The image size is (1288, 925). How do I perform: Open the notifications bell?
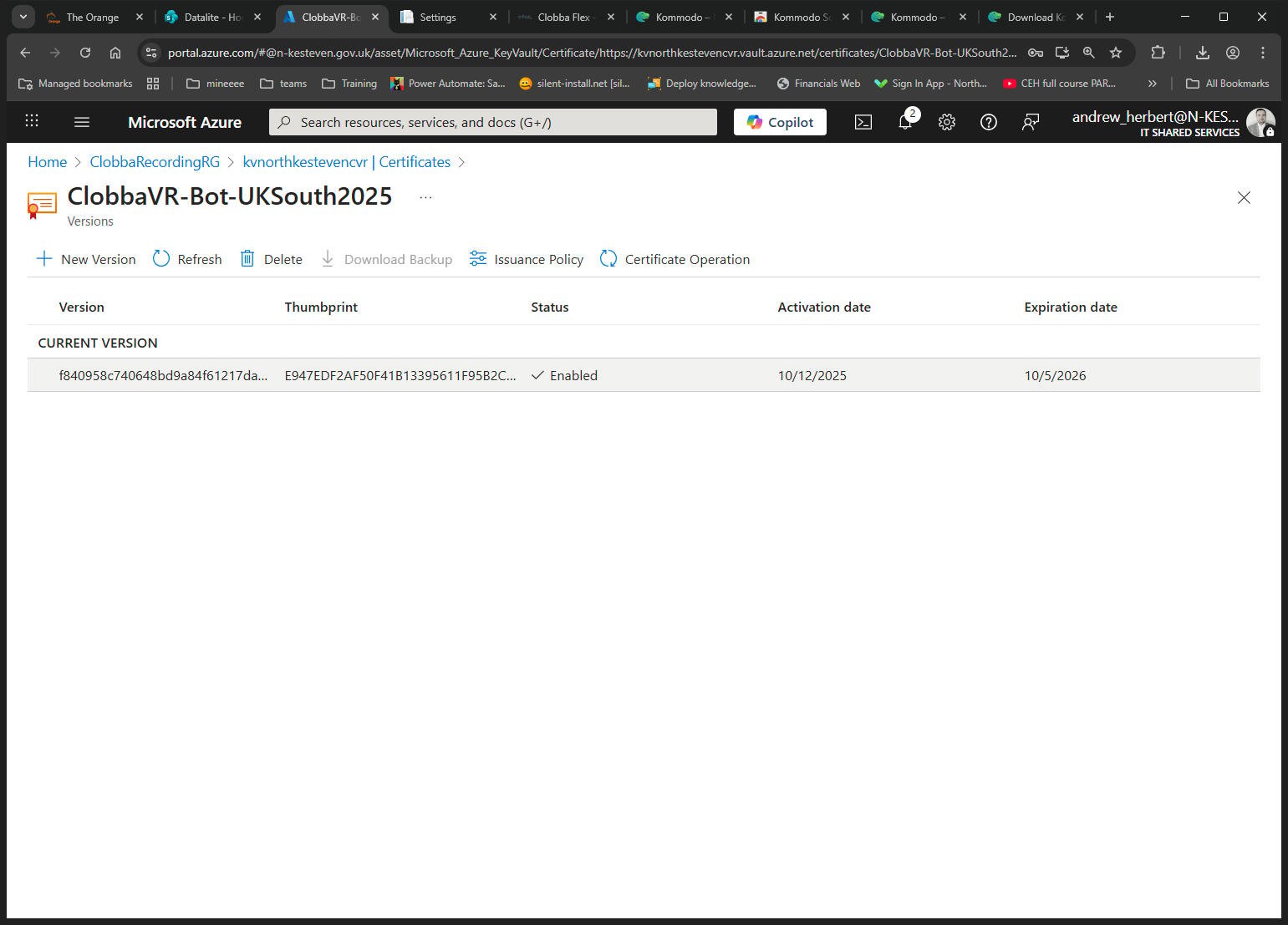(905, 122)
